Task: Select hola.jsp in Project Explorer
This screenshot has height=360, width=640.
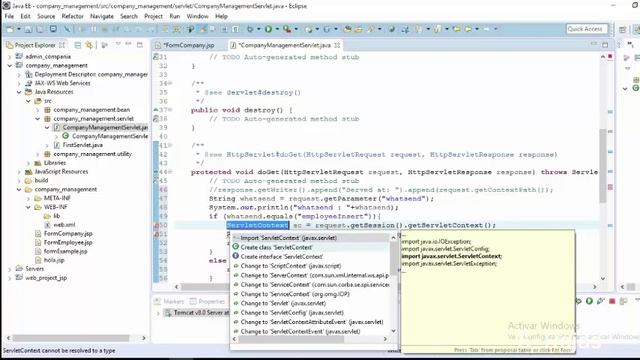Action: tap(54, 260)
